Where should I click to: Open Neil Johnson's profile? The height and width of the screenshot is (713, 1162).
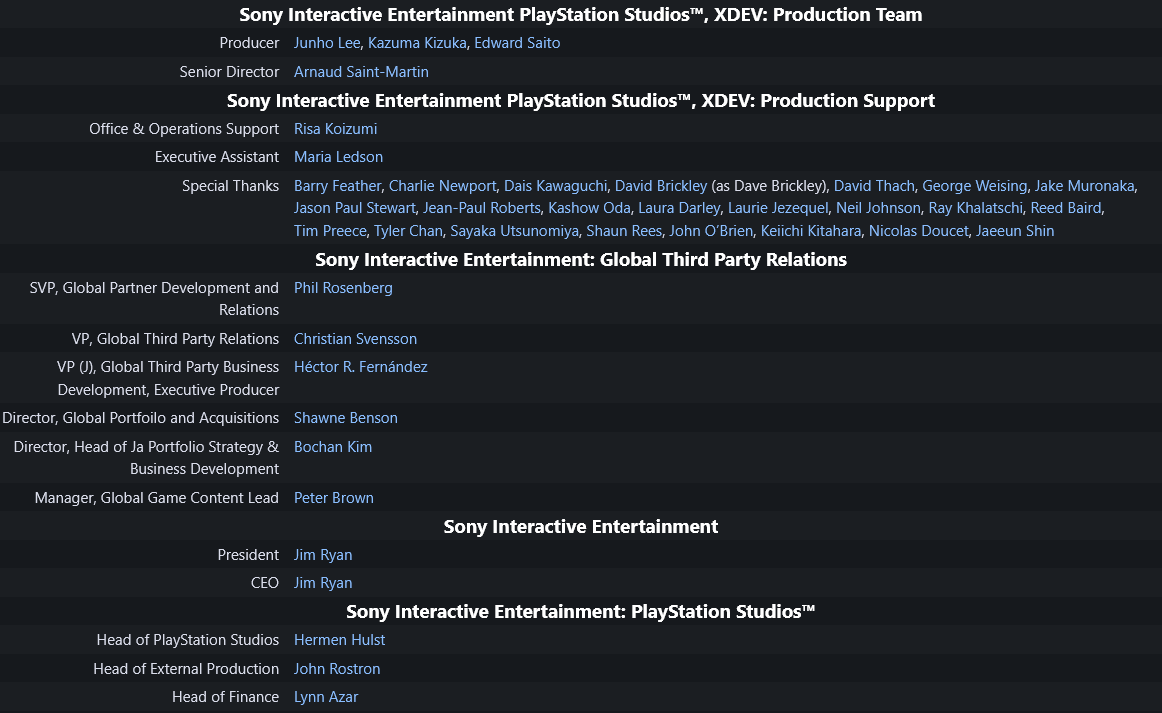[x=878, y=208]
